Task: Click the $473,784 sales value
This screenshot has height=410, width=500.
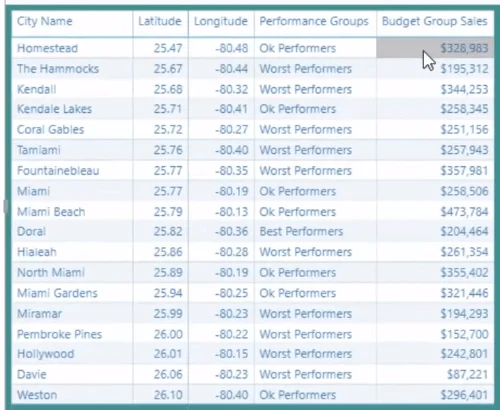Action: pyautogui.click(x=464, y=212)
